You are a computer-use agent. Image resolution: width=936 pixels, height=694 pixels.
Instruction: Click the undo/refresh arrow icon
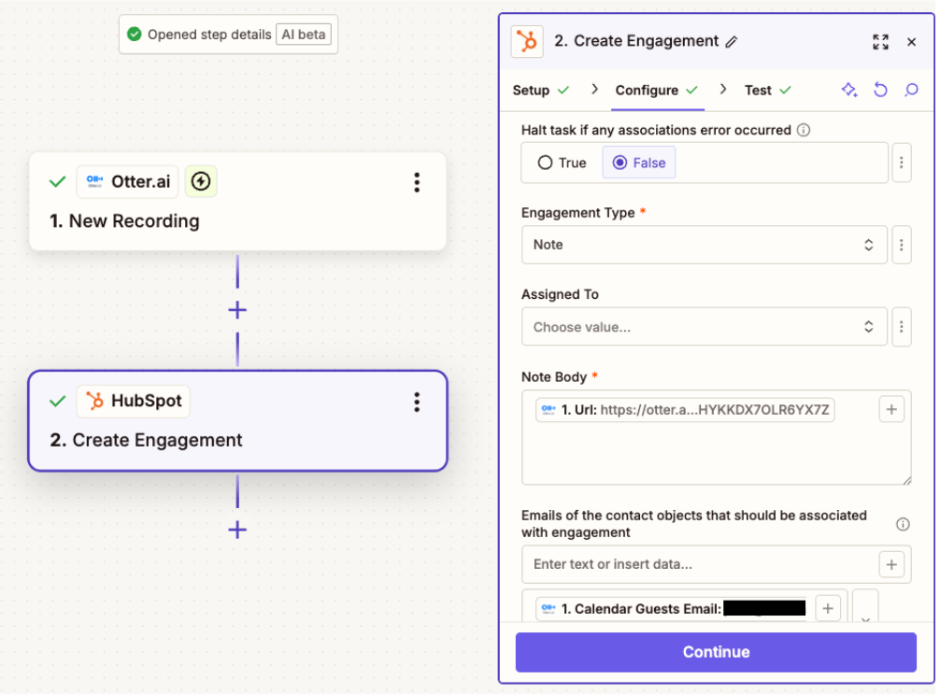880,90
